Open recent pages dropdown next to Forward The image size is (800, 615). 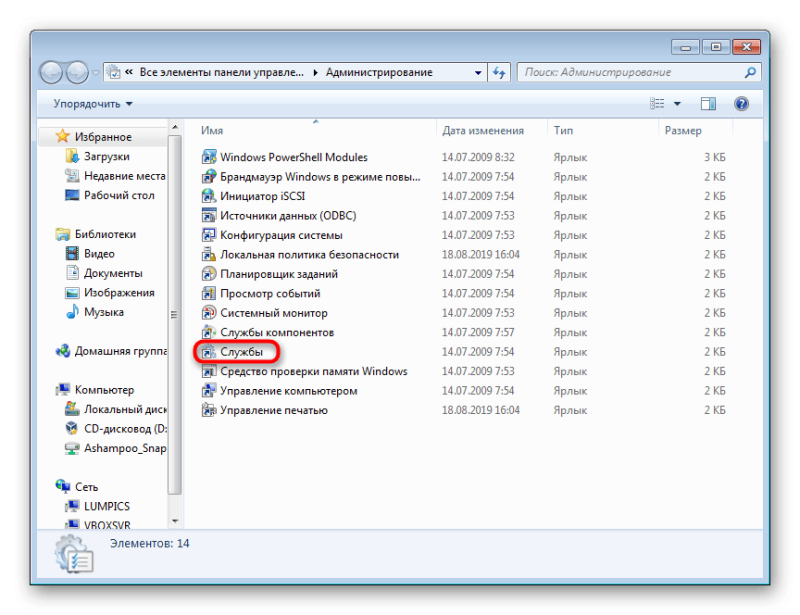[95, 73]
